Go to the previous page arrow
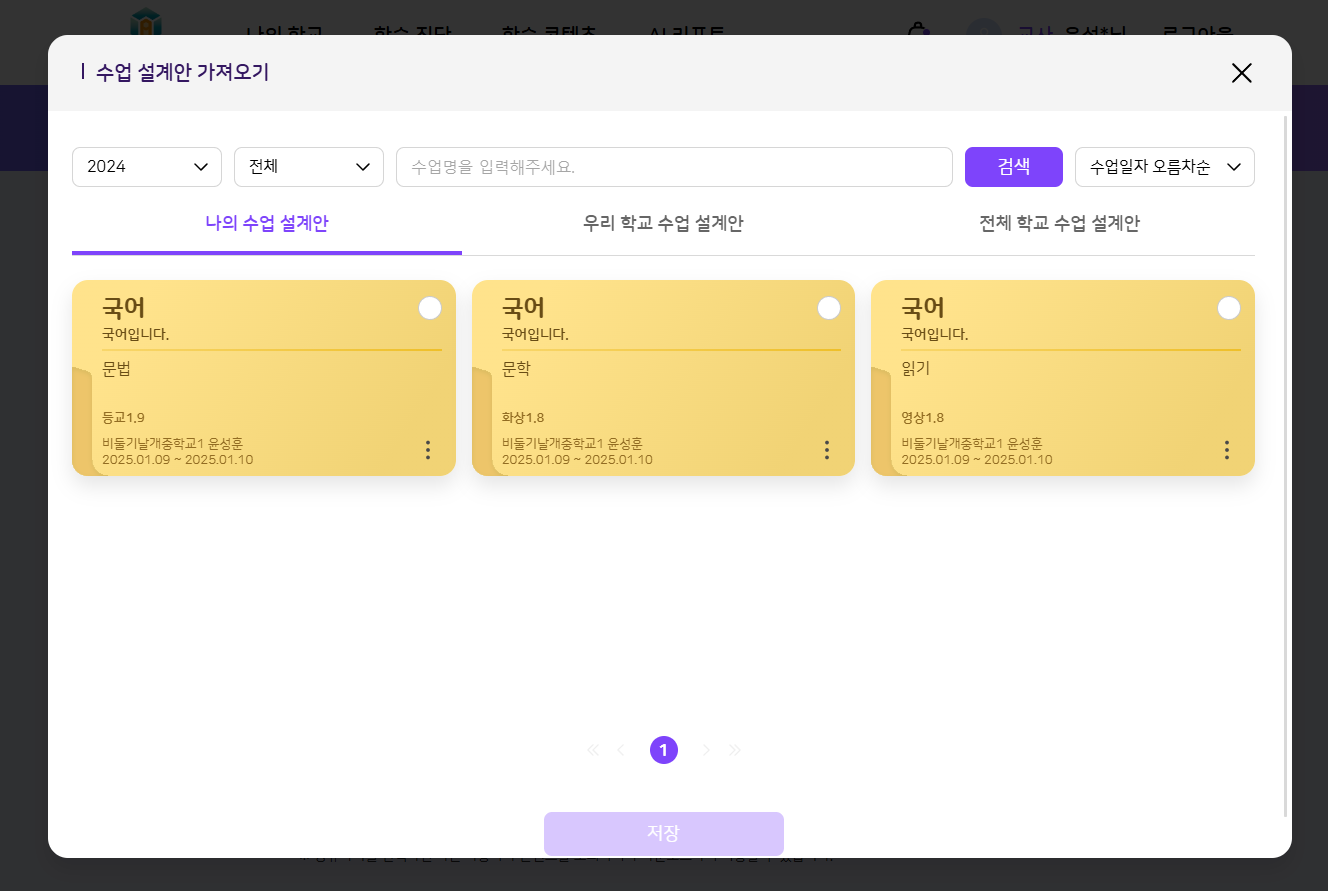The height and width of the screenshot is (891, 1328). coord(621,750)
